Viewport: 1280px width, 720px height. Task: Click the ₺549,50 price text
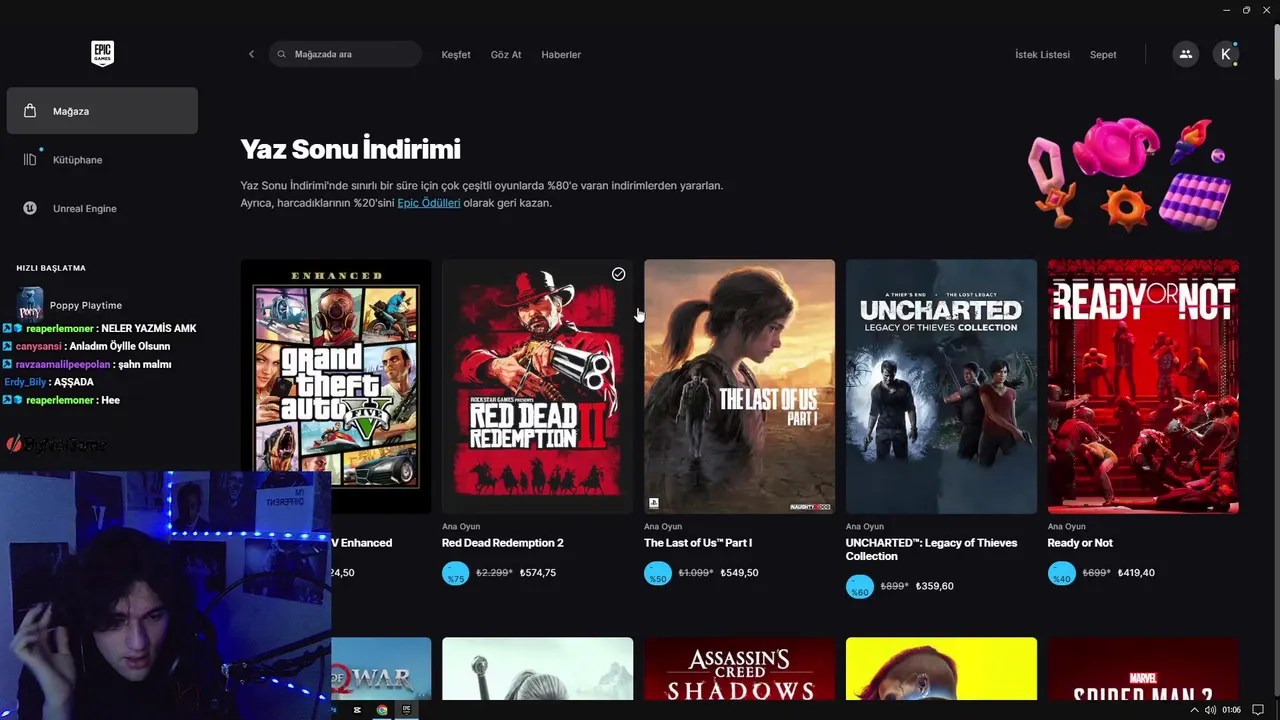(x=739, y=573)
